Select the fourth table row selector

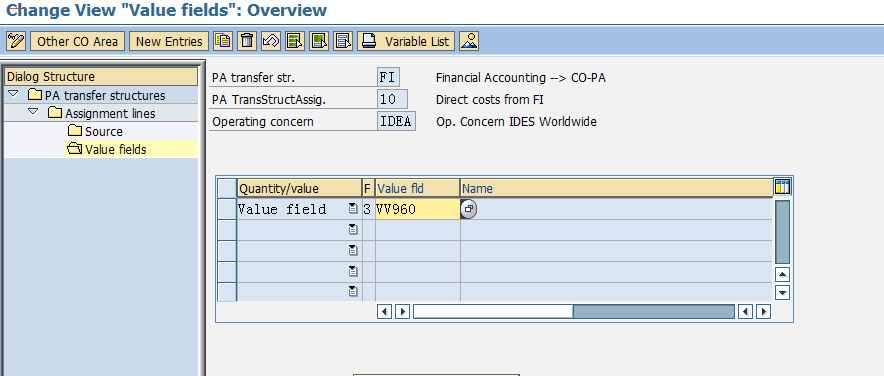227,272
